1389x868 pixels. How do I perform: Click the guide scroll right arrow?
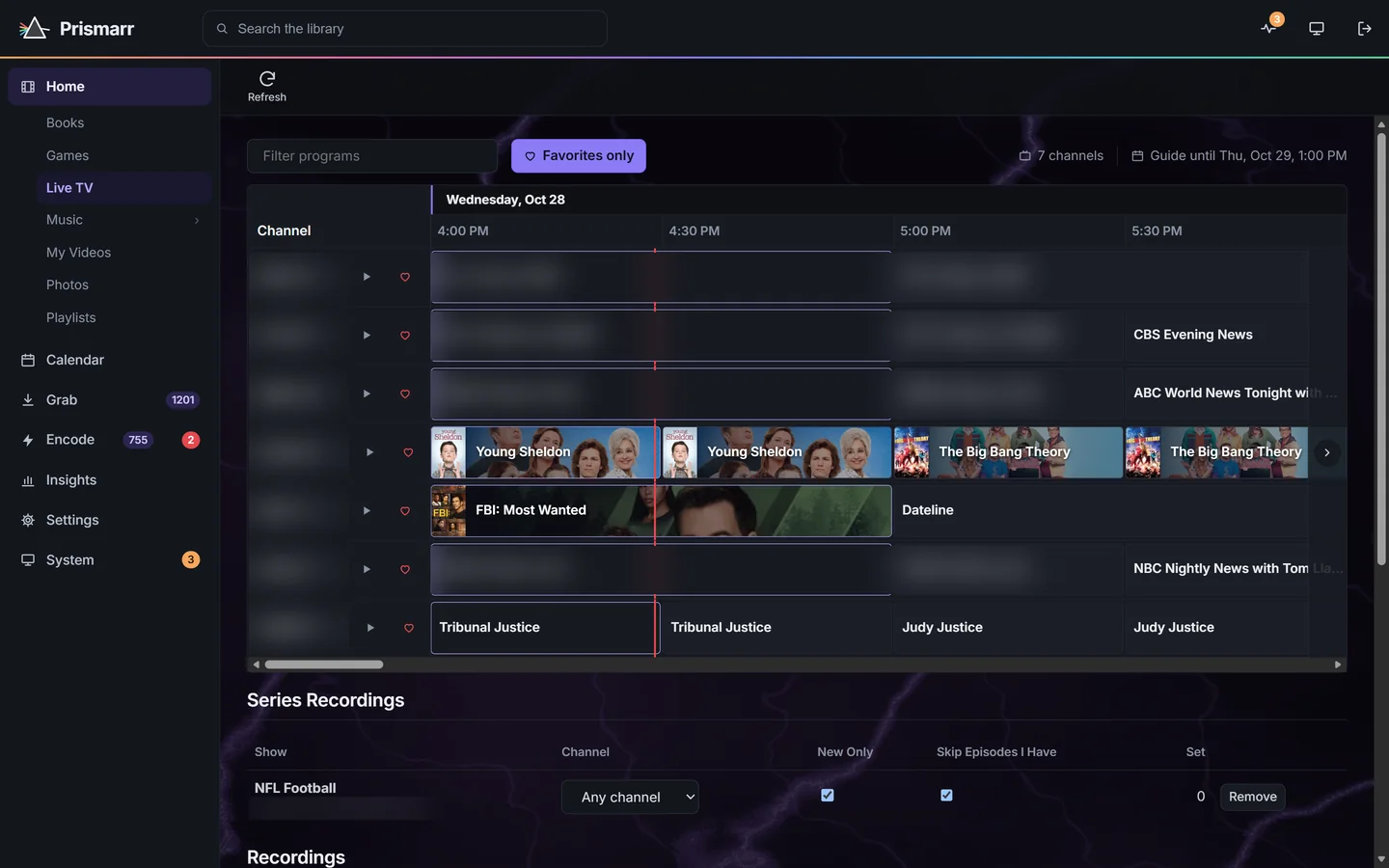coord(1337,665)
